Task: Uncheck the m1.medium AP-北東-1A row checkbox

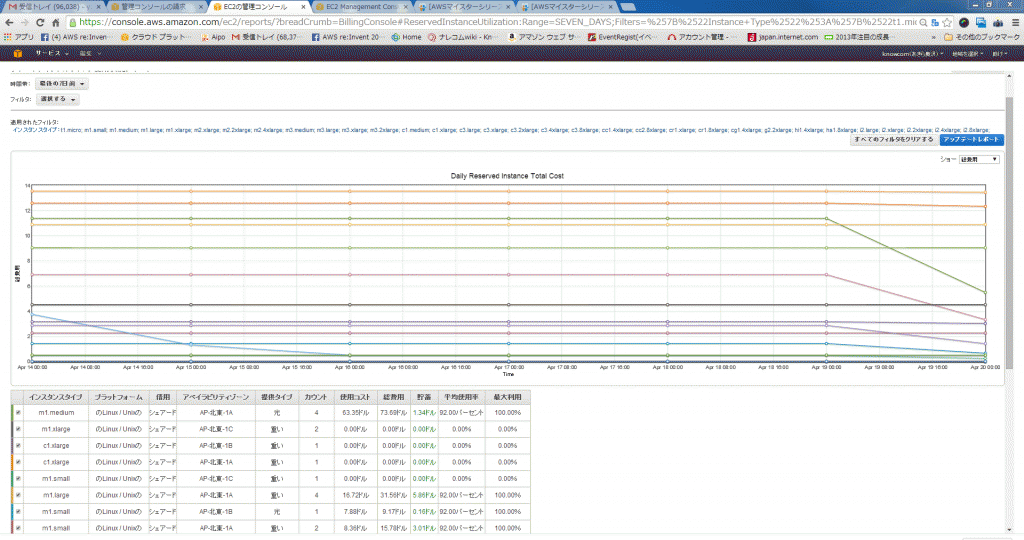Action: 18,413
